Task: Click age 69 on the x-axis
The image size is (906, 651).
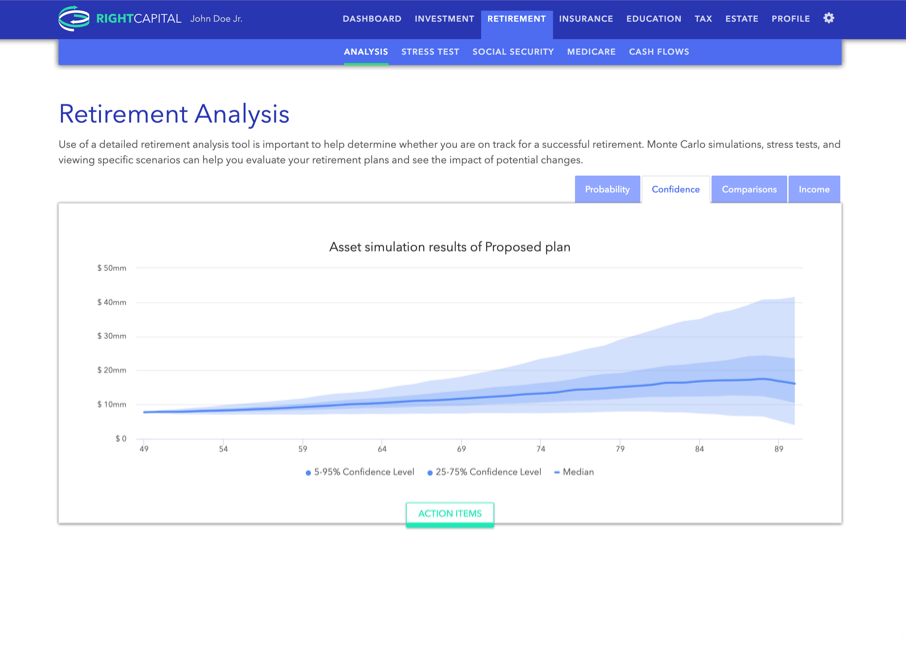Action: [461, 449]
